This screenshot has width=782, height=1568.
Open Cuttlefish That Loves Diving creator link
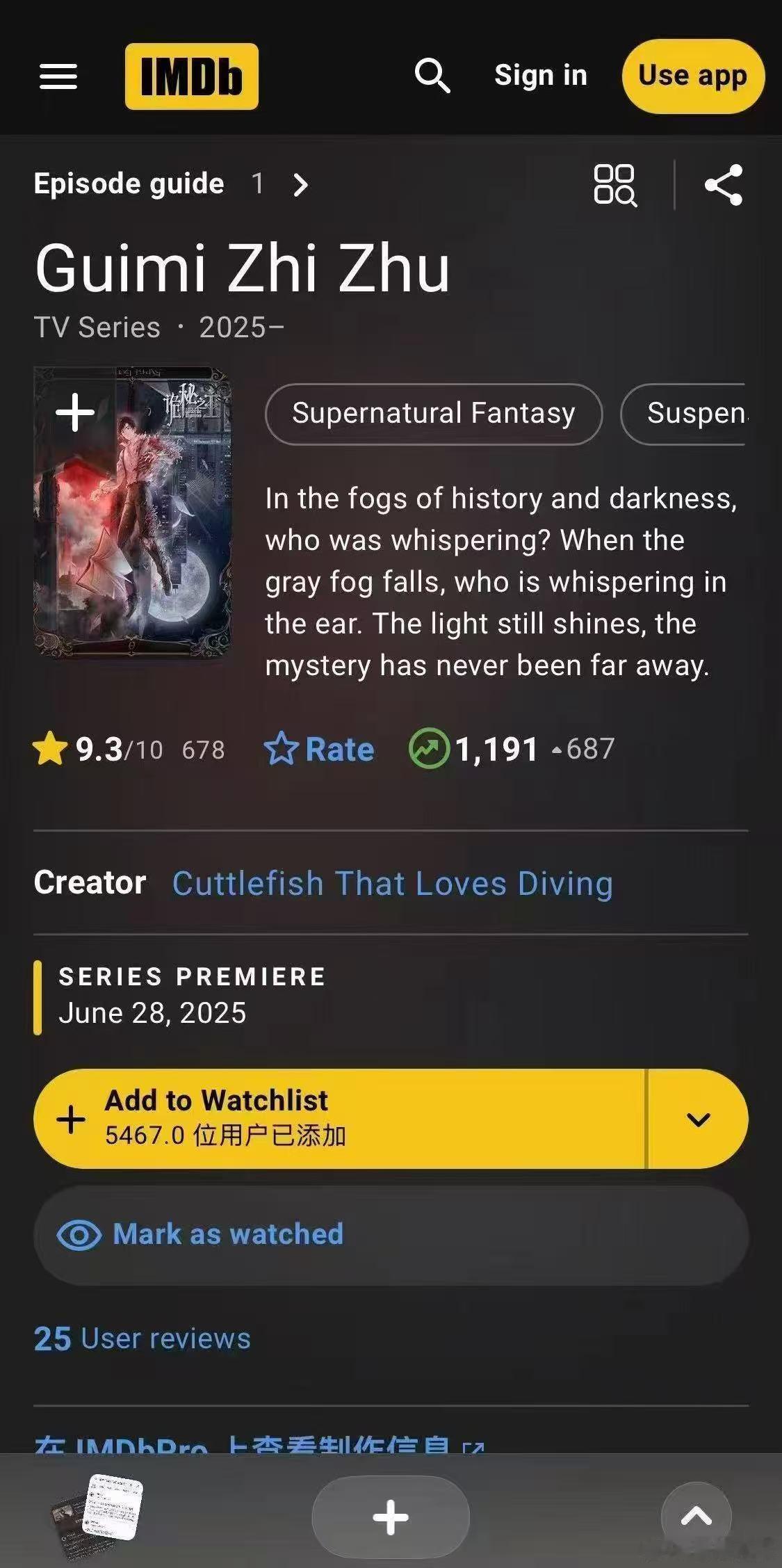[393, 883]
